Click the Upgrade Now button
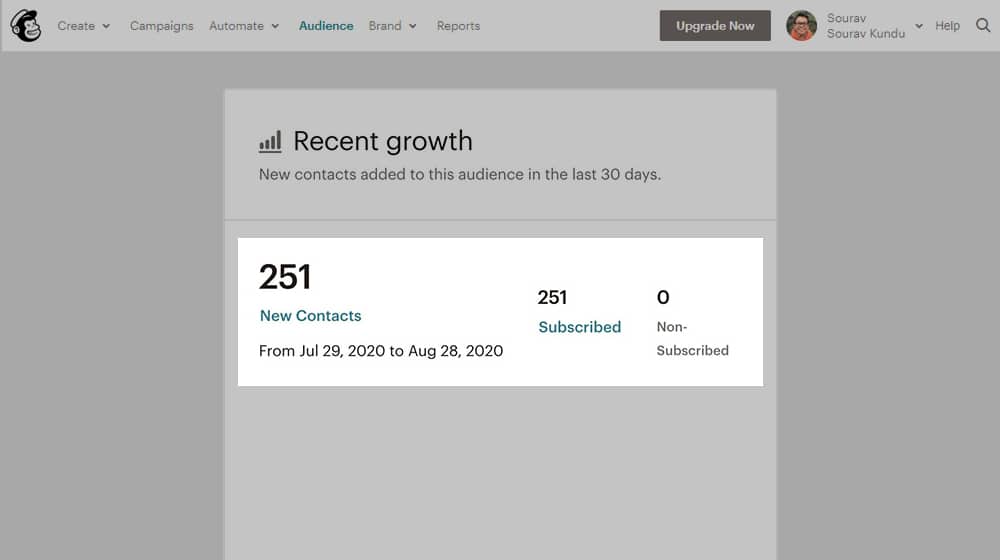 click(715, 26)
